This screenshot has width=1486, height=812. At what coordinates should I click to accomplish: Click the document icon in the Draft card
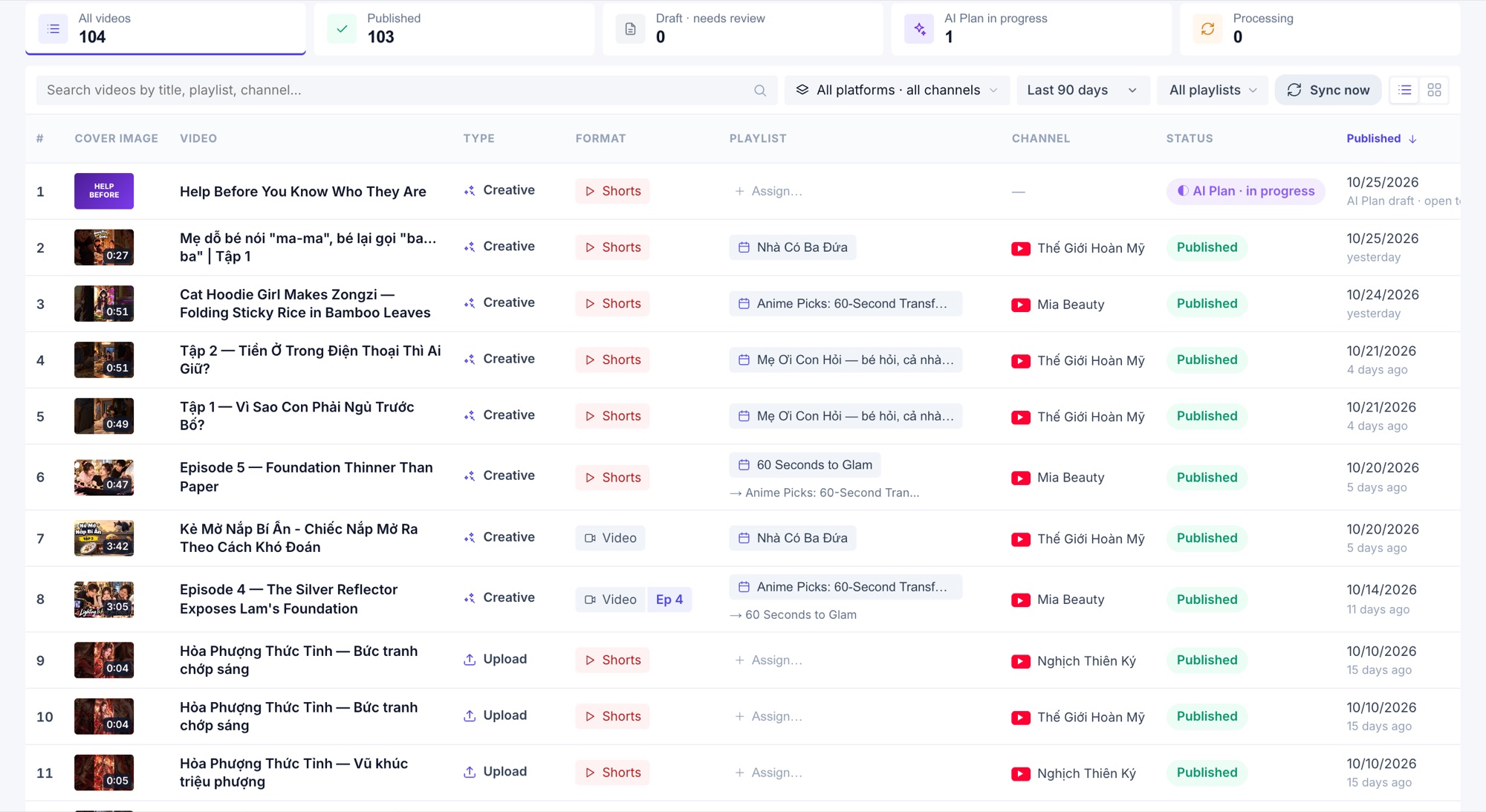(630, 29)
